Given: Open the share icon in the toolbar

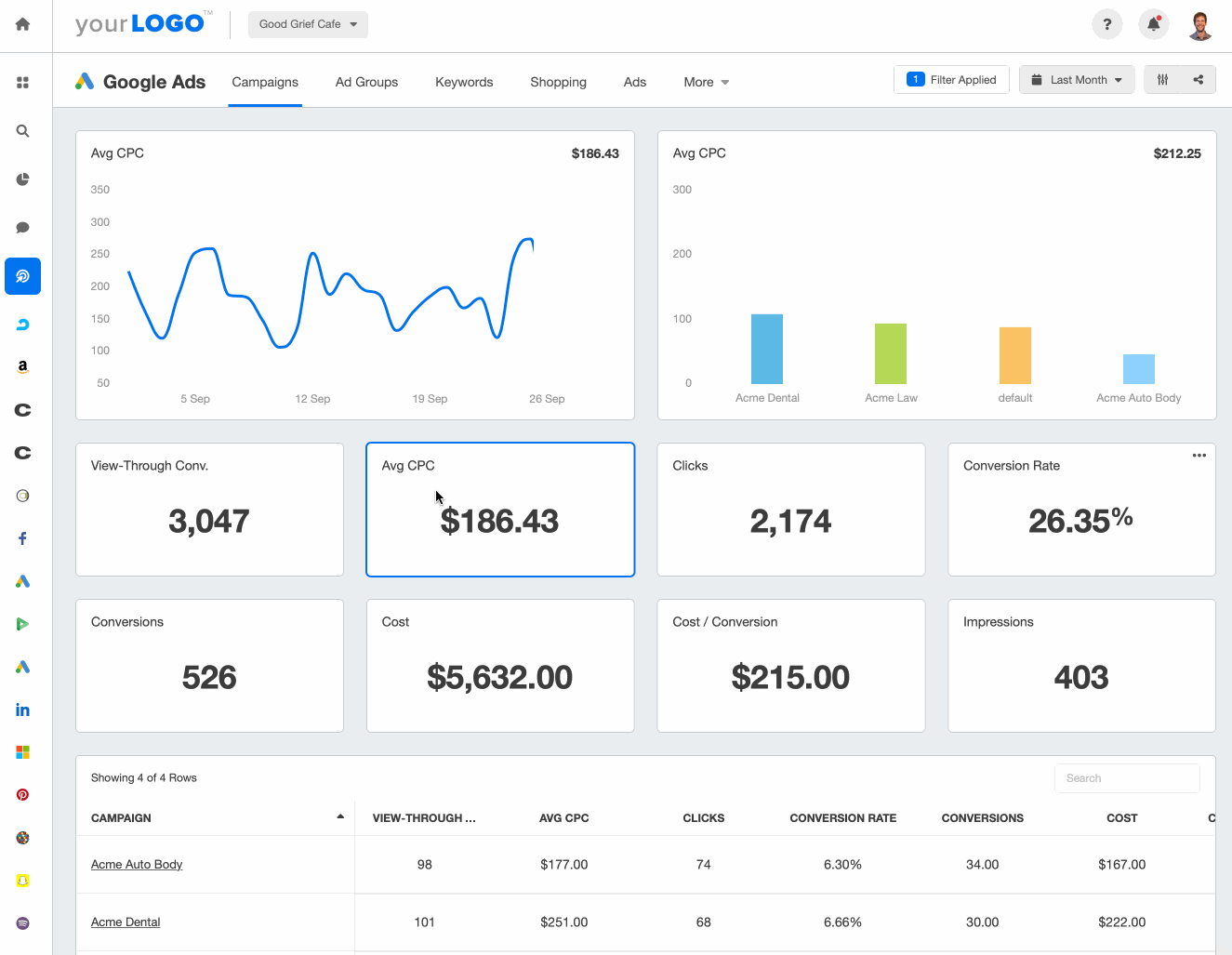Looking at the screenshot, I should [1198, 79].
